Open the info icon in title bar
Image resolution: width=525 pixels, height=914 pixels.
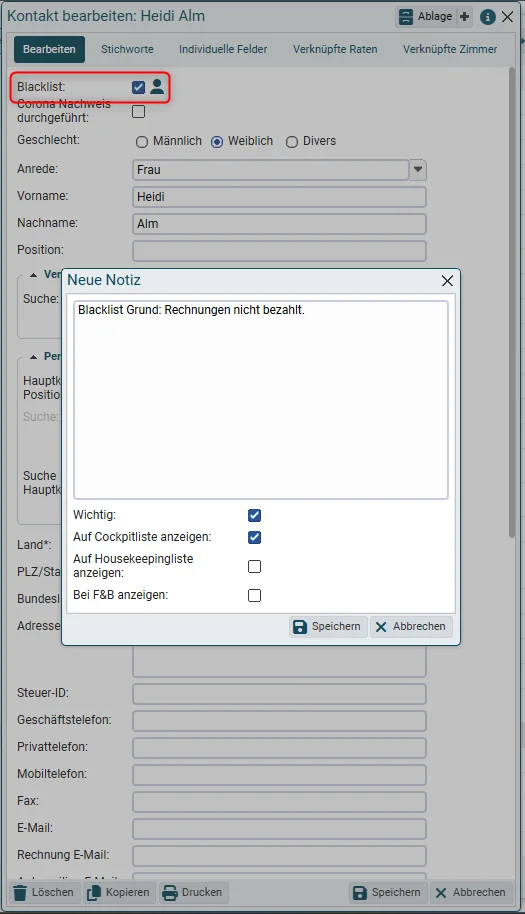click(x=488, y=17)
